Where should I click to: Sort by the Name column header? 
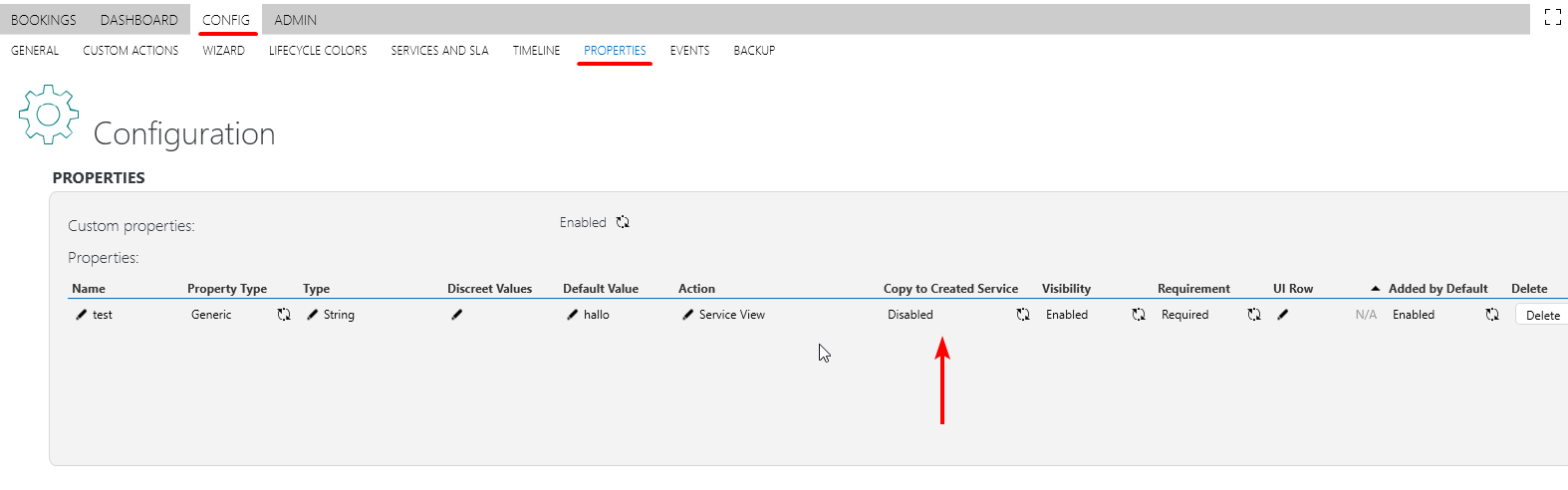coord(89,289)
